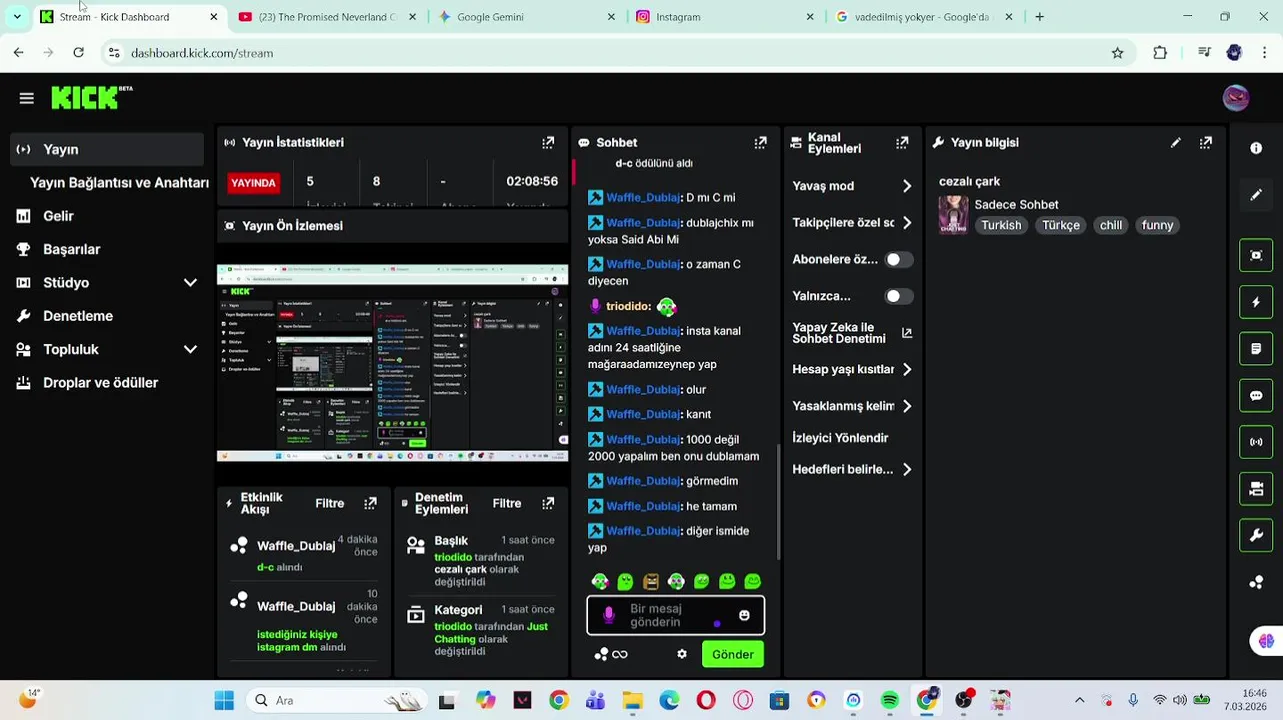1283x720 pixels.
Task: Pop out the Sohbet chat panel
Action: click(760, 143)
